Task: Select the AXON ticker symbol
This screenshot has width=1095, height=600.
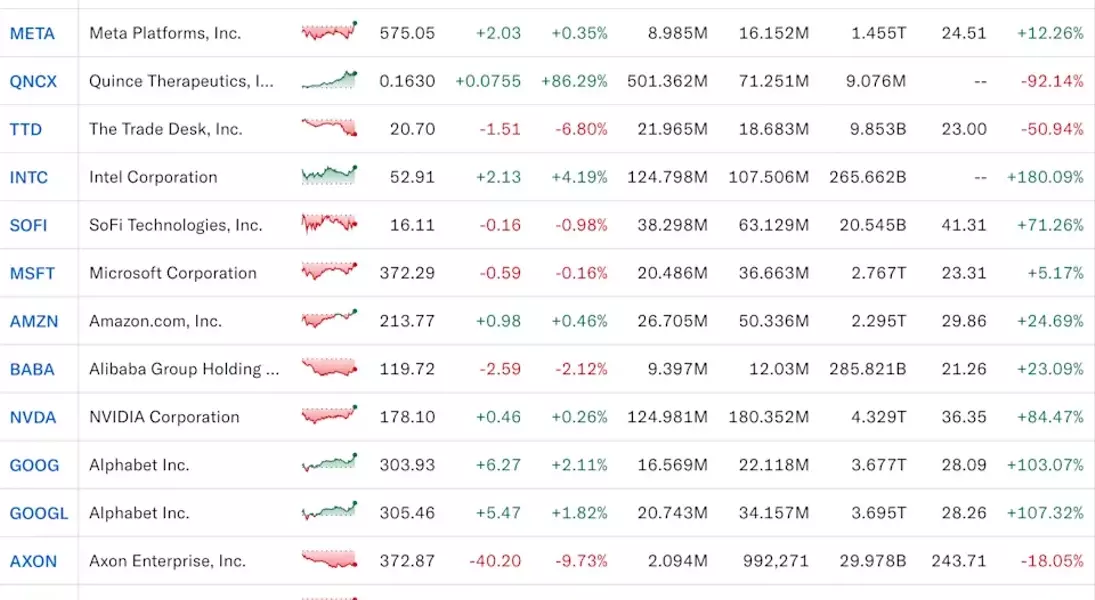Action: (x=33, y=561)
